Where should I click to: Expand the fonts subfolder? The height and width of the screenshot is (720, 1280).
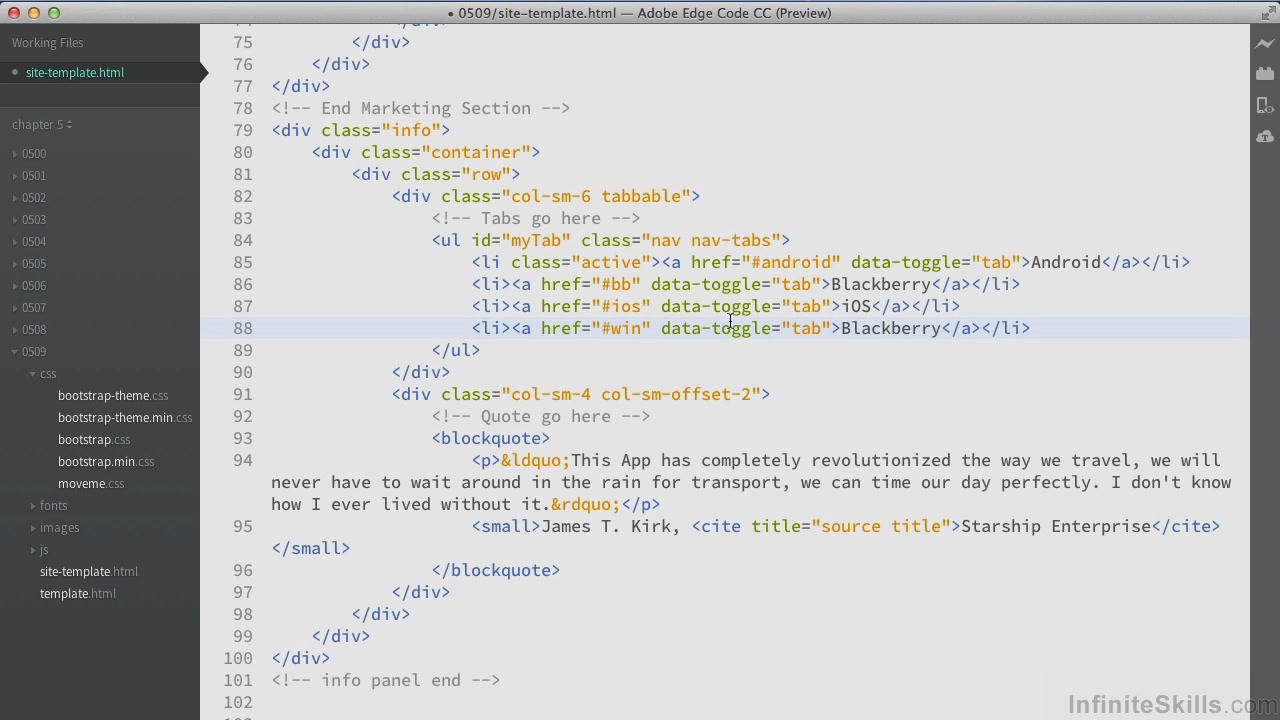[33, 506]
